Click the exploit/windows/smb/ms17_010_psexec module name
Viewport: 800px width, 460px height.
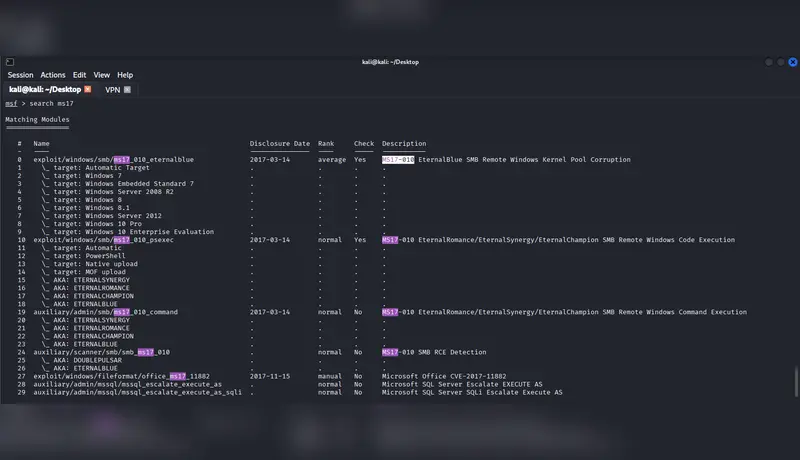pos(104,240)
